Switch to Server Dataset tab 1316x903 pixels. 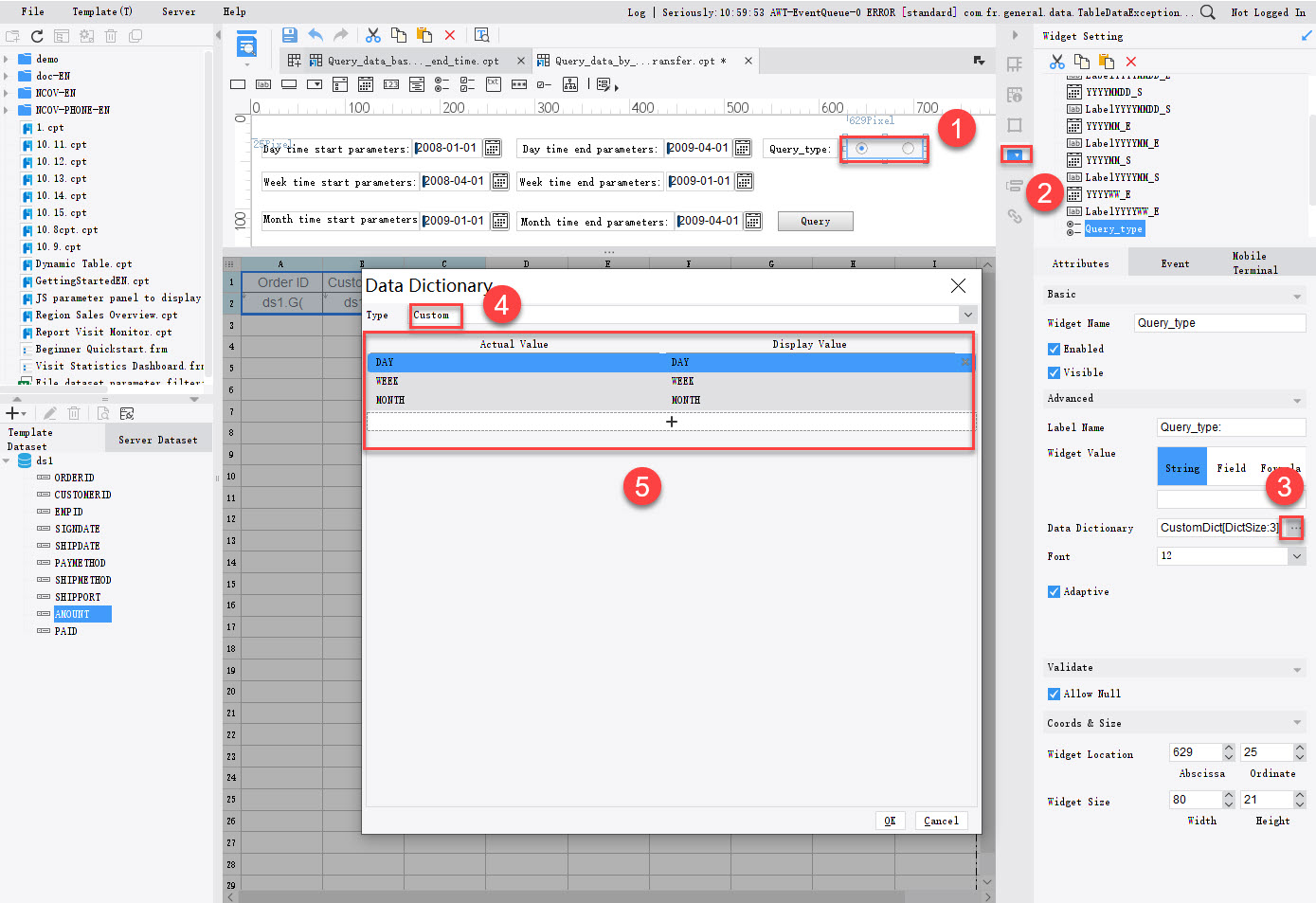158,440
